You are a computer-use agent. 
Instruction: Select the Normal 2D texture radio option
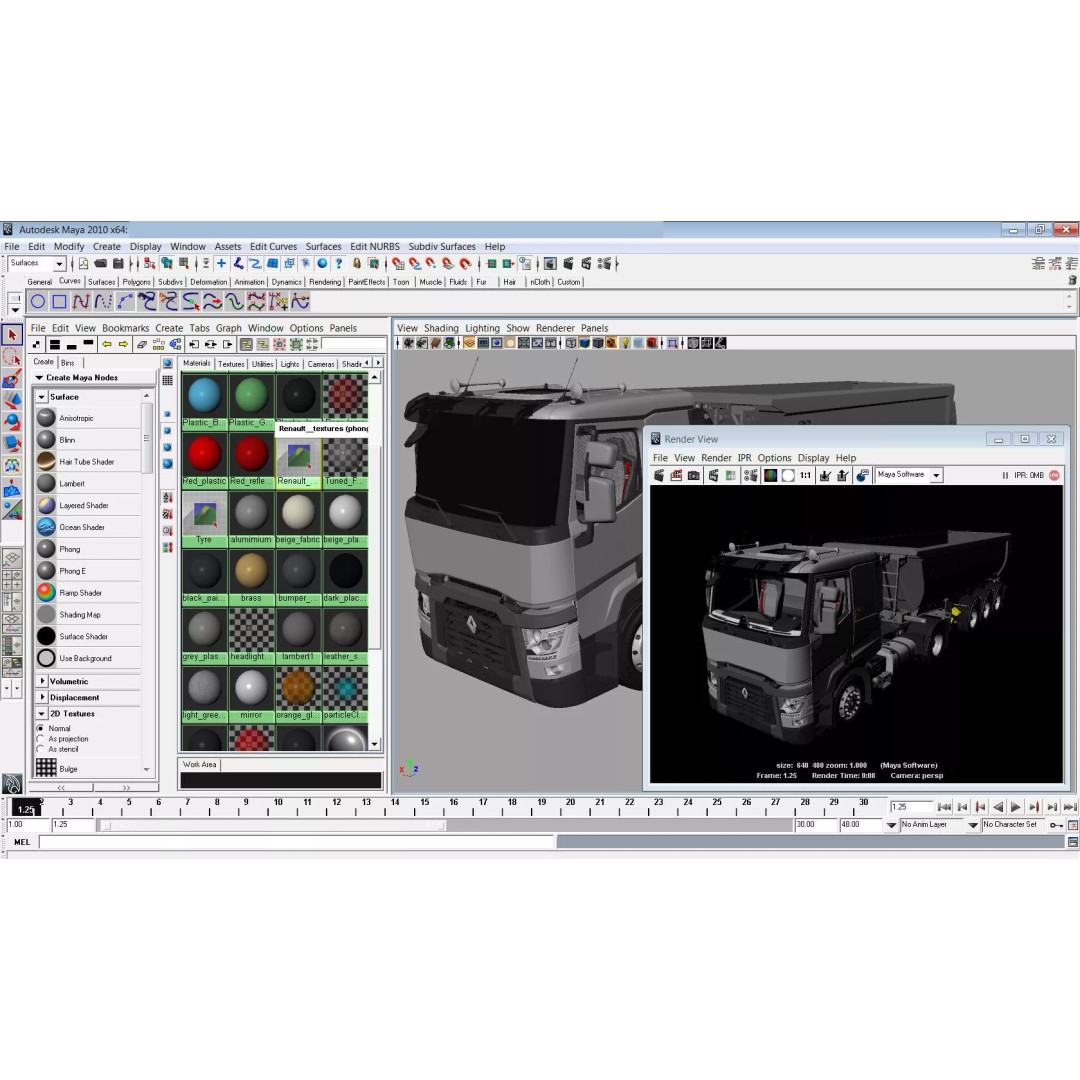pyautogui.click(x=40, y=728)
